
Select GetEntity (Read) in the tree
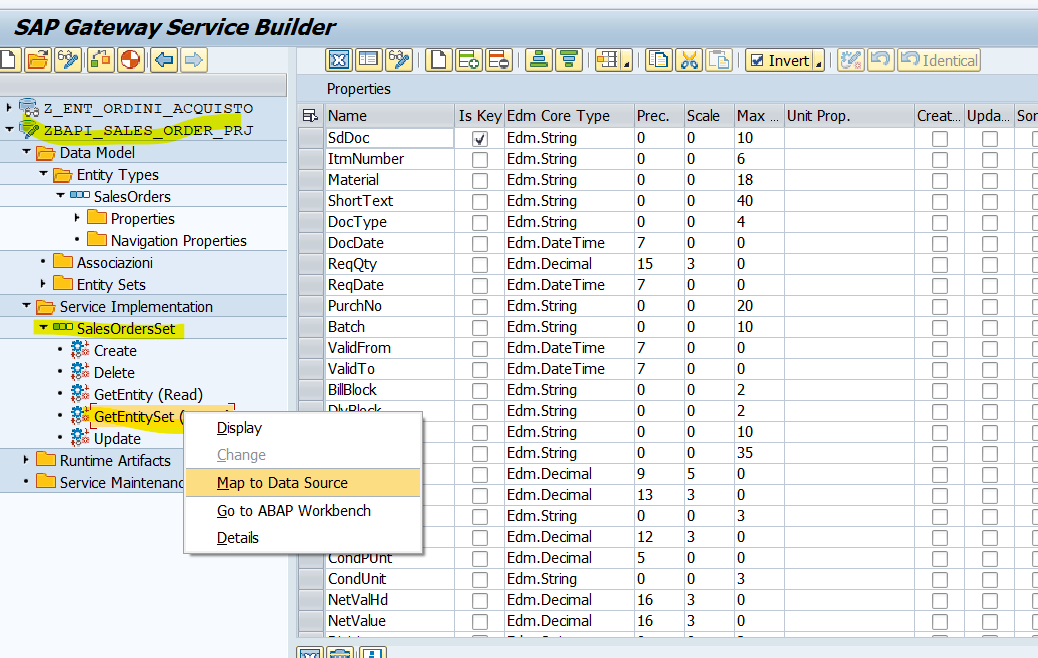[148, 395]
